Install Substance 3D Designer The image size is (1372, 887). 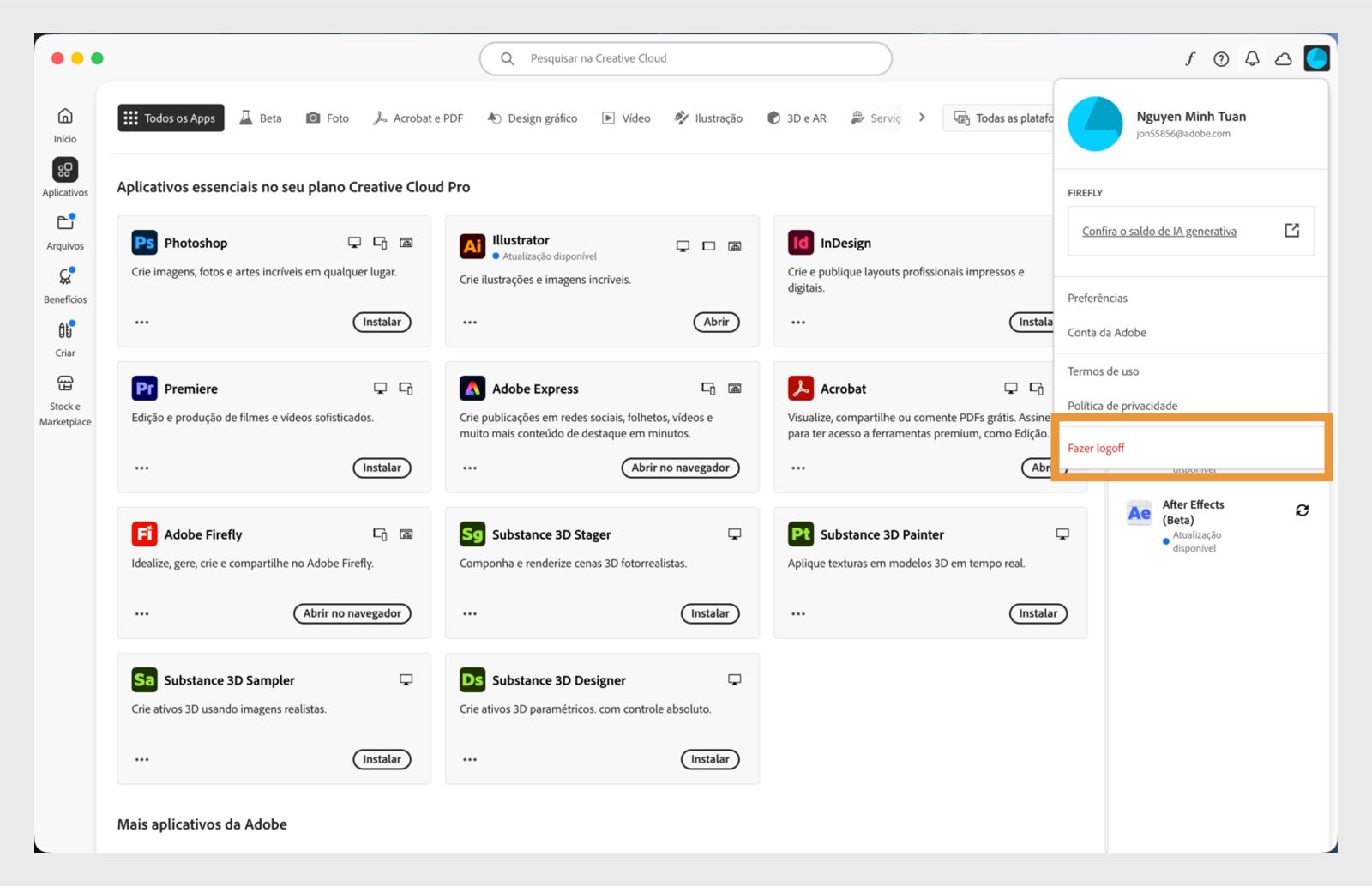point(710,759)
